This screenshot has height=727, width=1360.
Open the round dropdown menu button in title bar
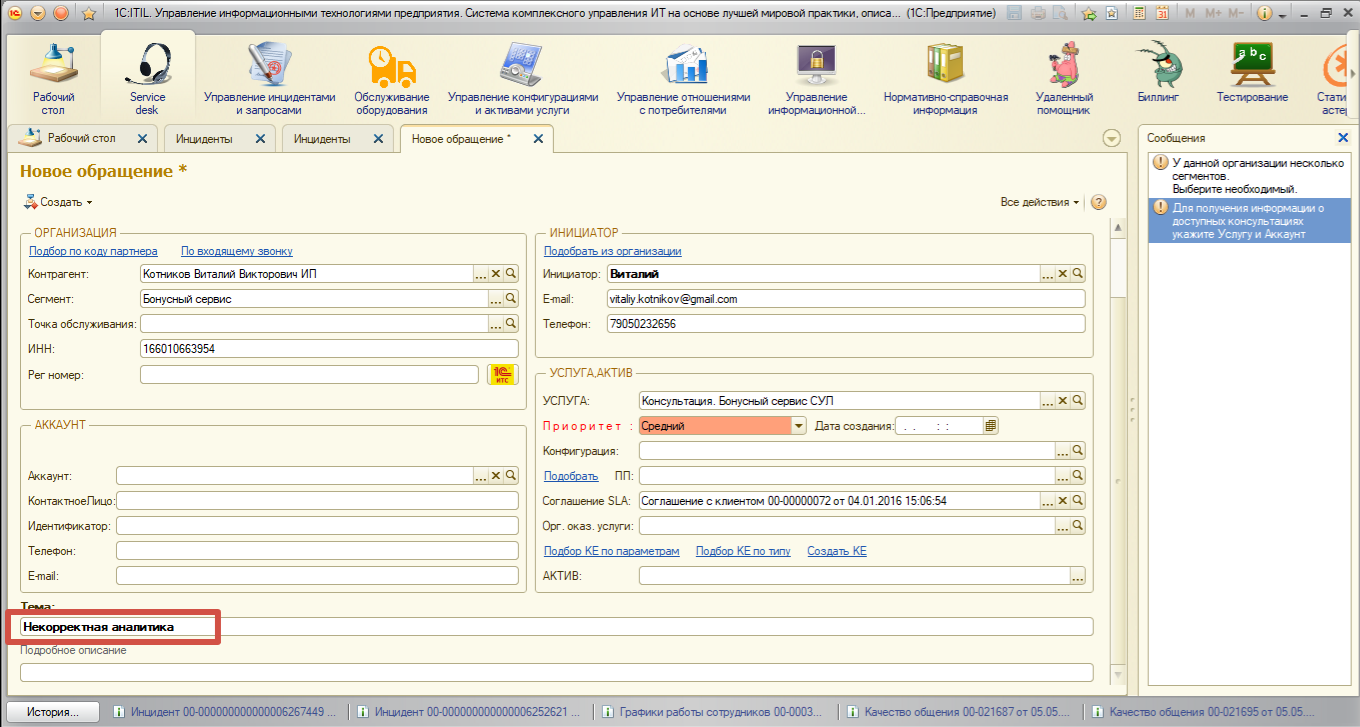[38, 14]
